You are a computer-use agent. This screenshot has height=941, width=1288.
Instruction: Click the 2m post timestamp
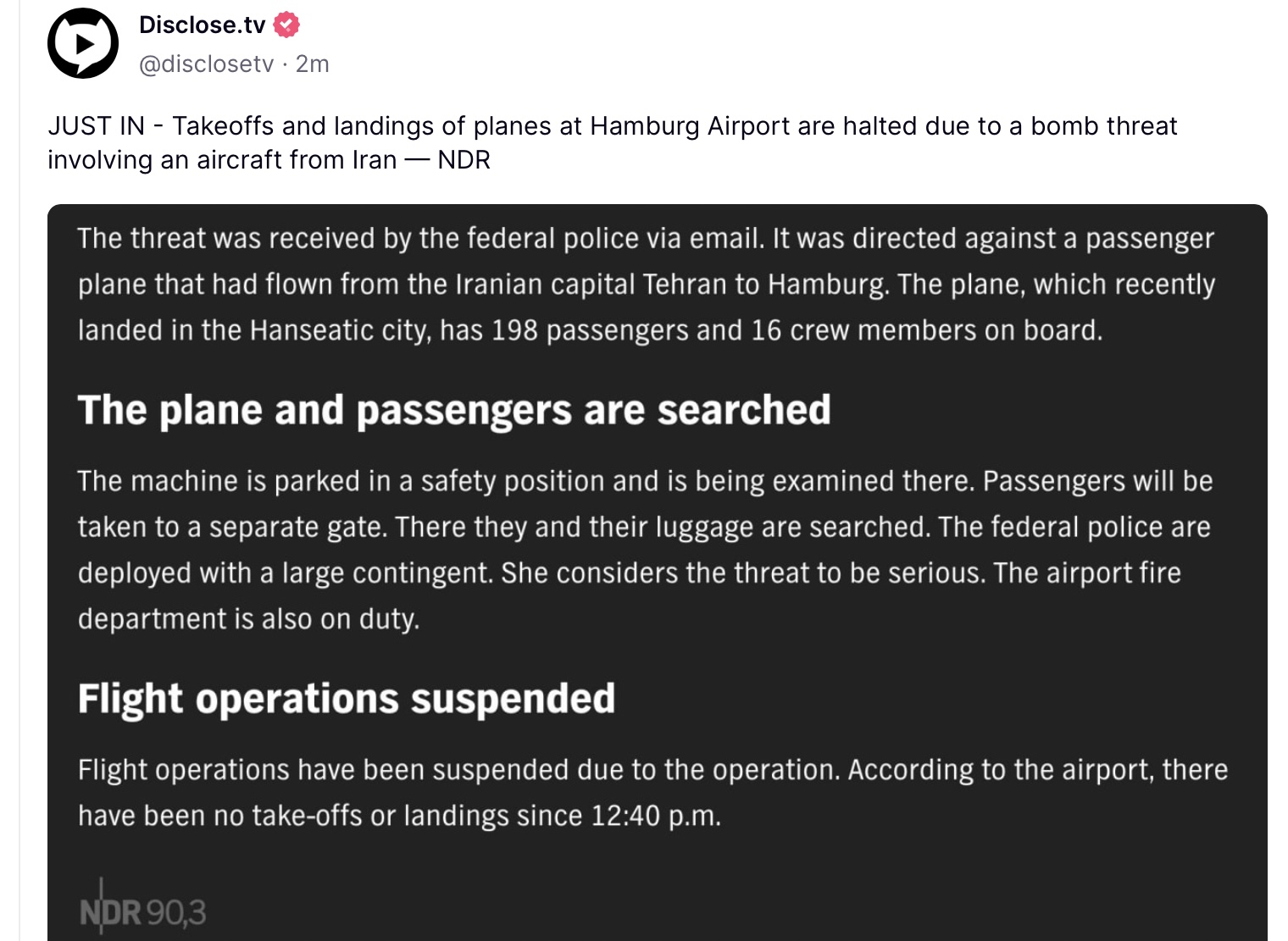tap(312, 64)
